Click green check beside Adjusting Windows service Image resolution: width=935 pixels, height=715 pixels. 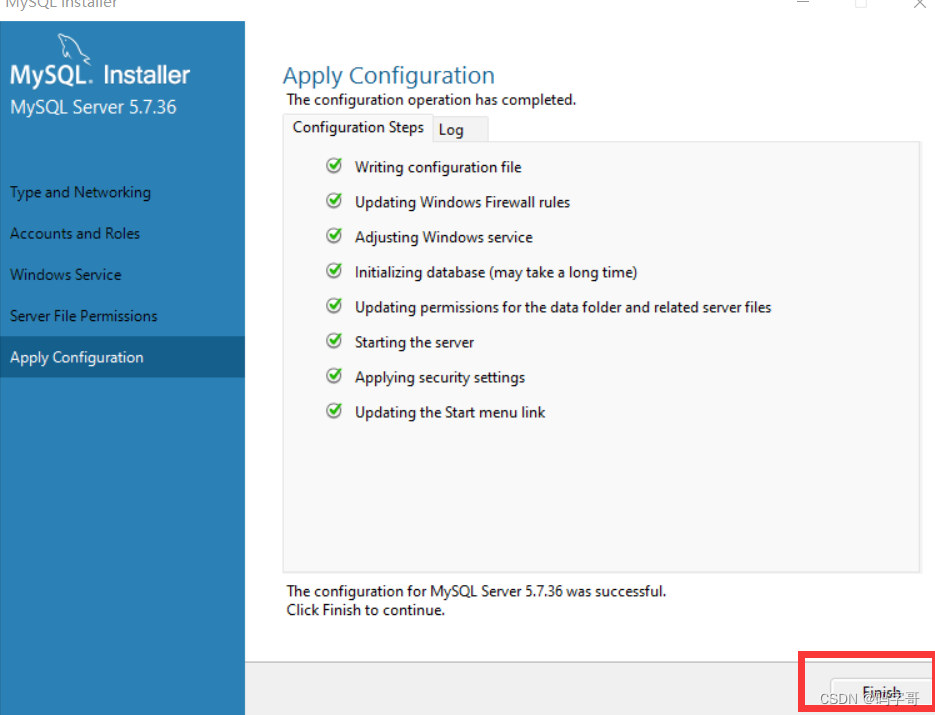[334, 236]
